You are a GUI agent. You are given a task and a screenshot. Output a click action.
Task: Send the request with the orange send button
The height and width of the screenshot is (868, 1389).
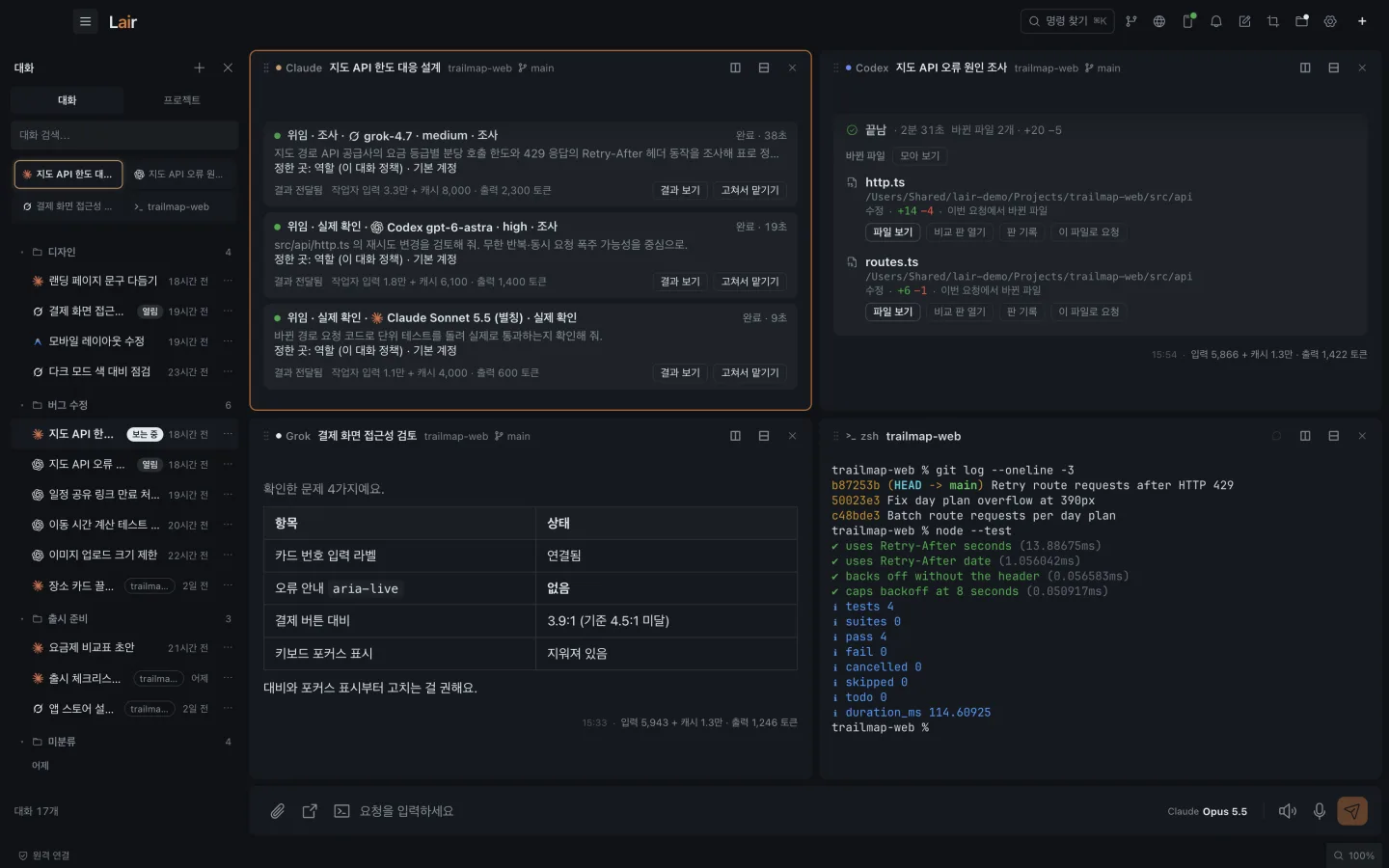(x=1352, y=811)
